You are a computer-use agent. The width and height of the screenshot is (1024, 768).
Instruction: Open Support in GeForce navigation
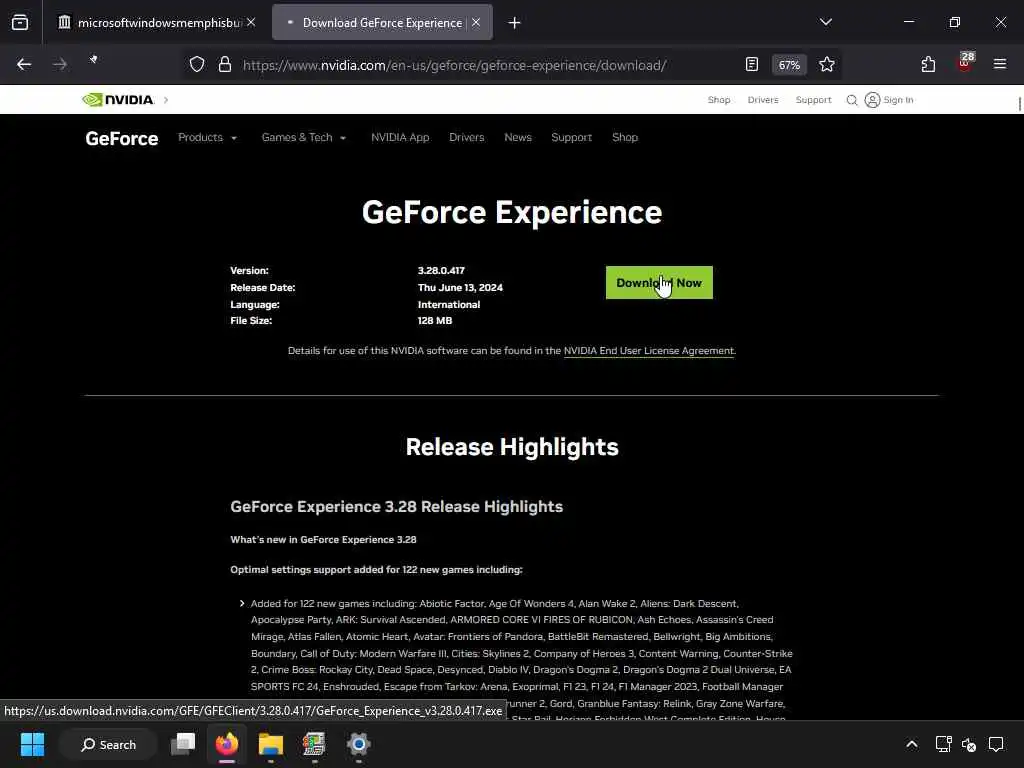[571, 138]
